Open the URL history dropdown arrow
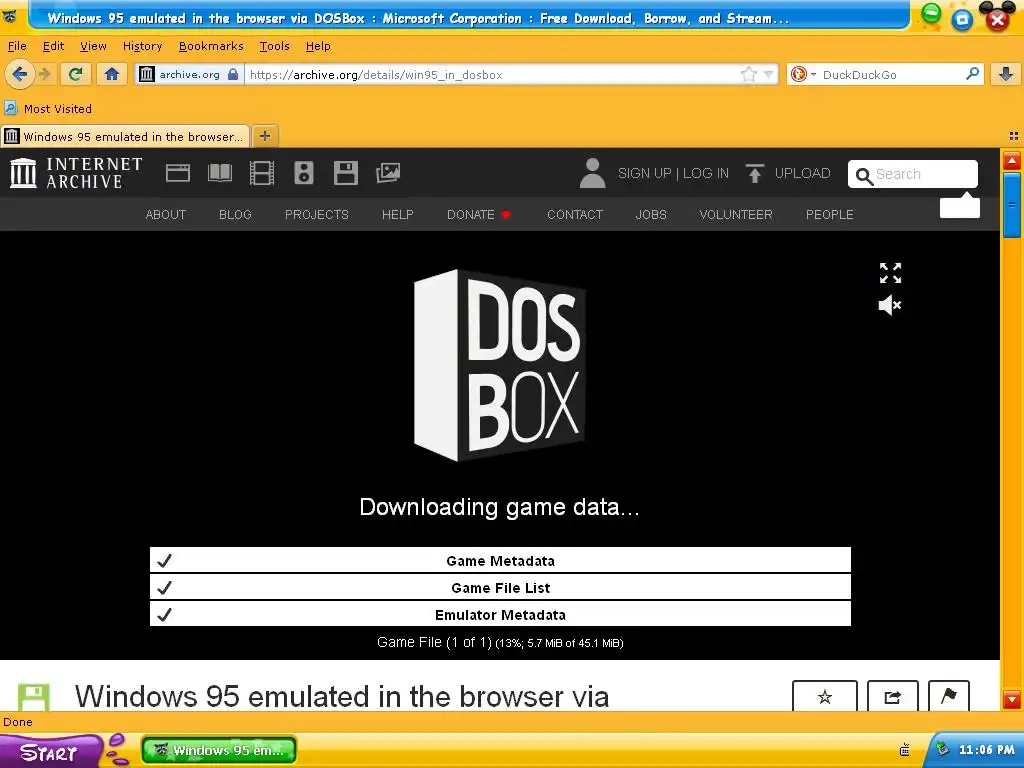The width and height of the screenshot is (1024, 768). pyautogui.click(x=769, y=74)
